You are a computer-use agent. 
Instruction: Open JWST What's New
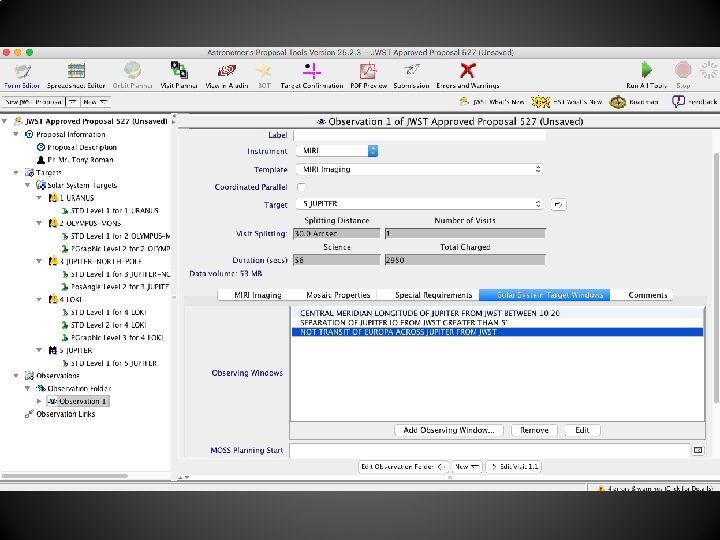(490, 102)
